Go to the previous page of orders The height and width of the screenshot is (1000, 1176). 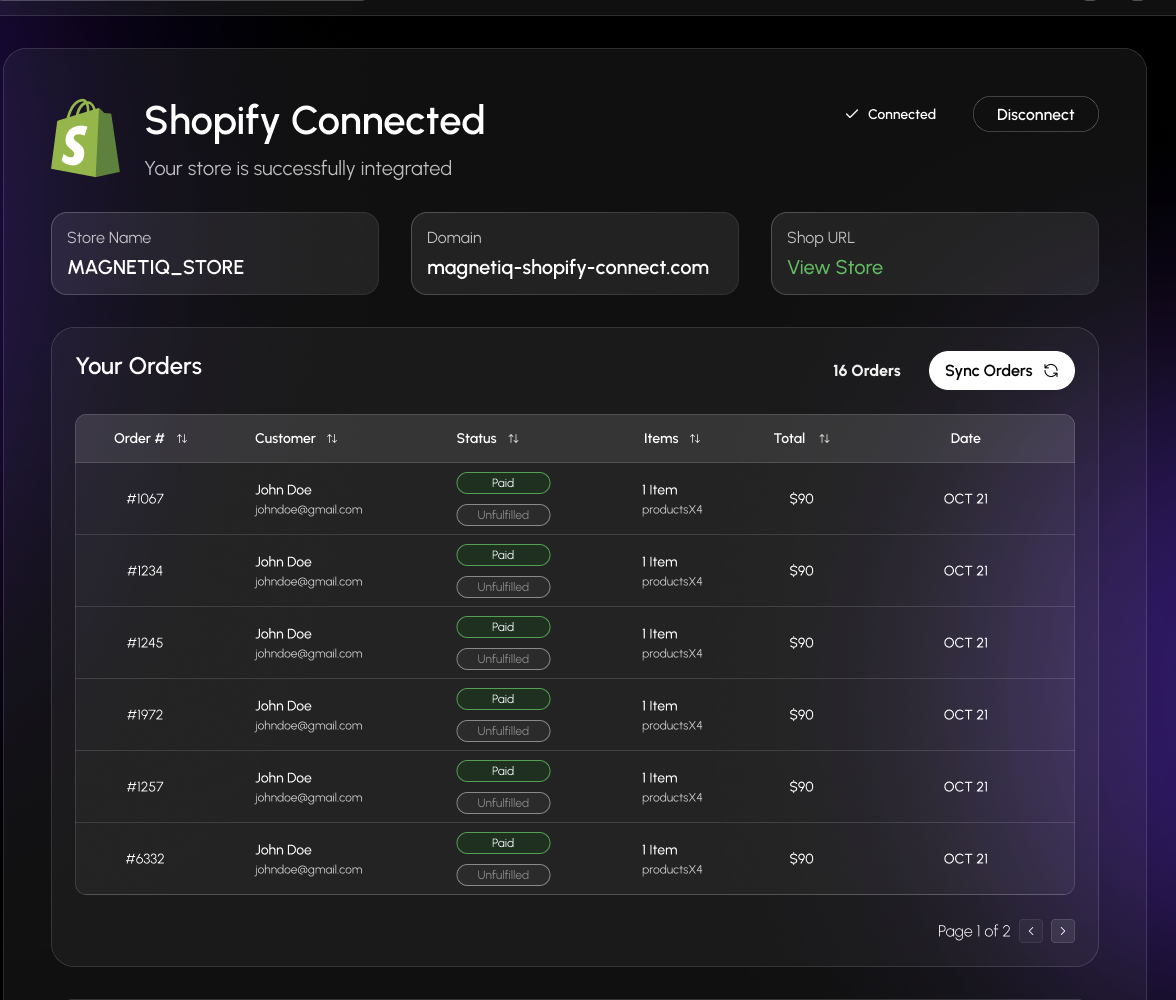pos(1030,931)
